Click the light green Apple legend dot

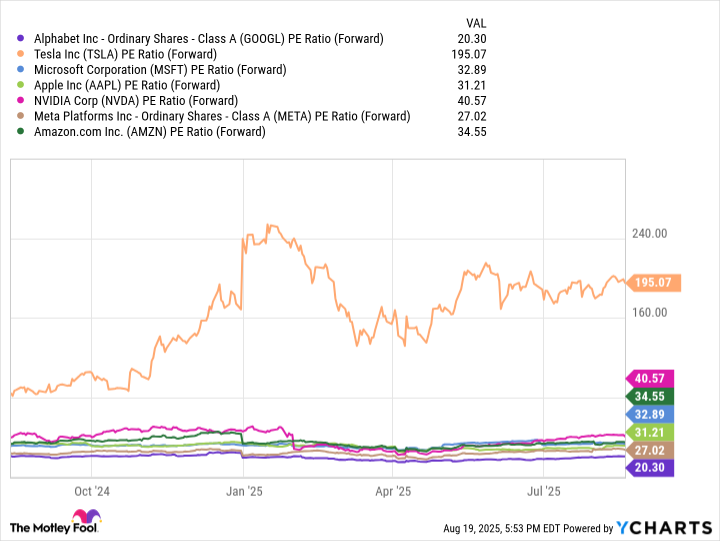point(20,85)
